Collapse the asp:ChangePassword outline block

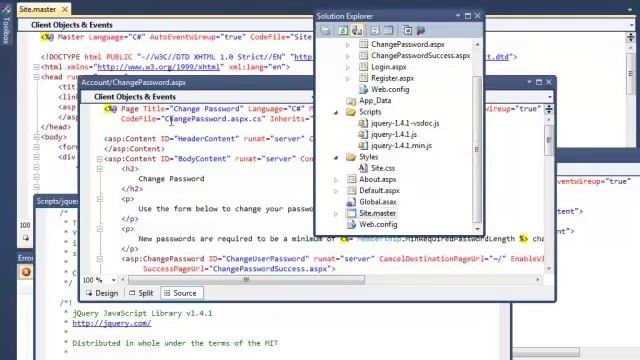point(100,259)
